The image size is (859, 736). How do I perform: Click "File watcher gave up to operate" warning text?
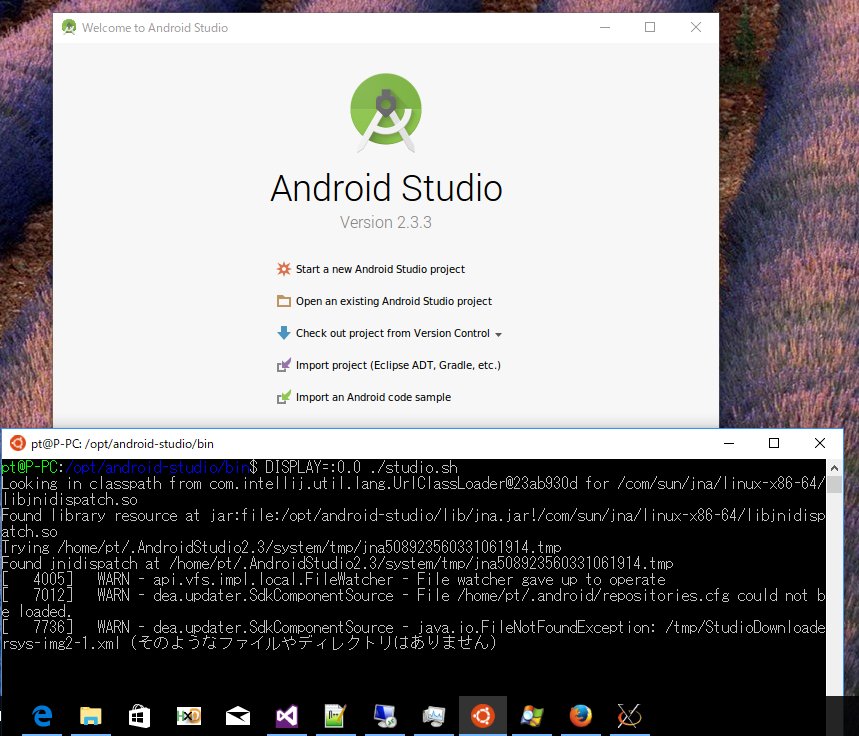tap(541, 579)
